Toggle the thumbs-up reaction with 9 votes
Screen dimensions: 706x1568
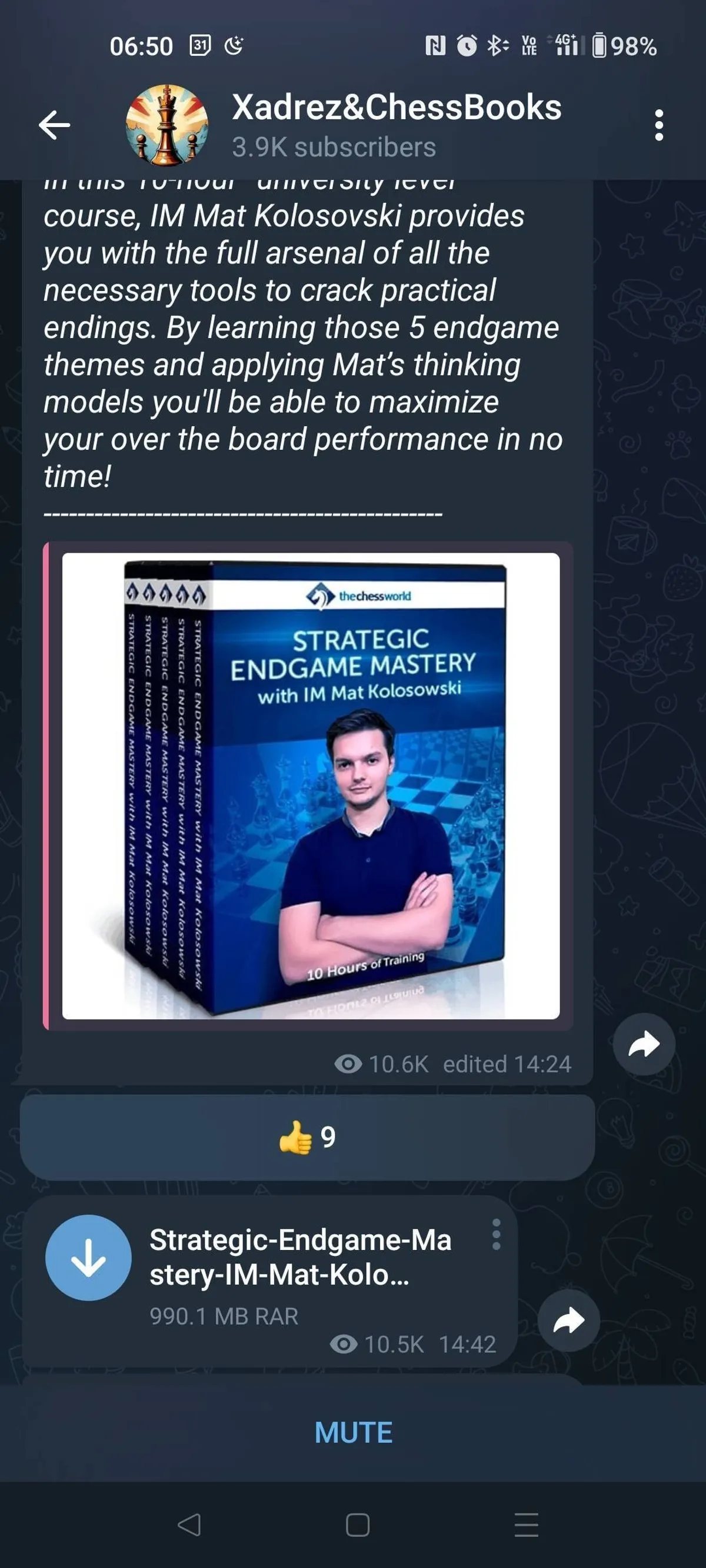[307, 1137]
